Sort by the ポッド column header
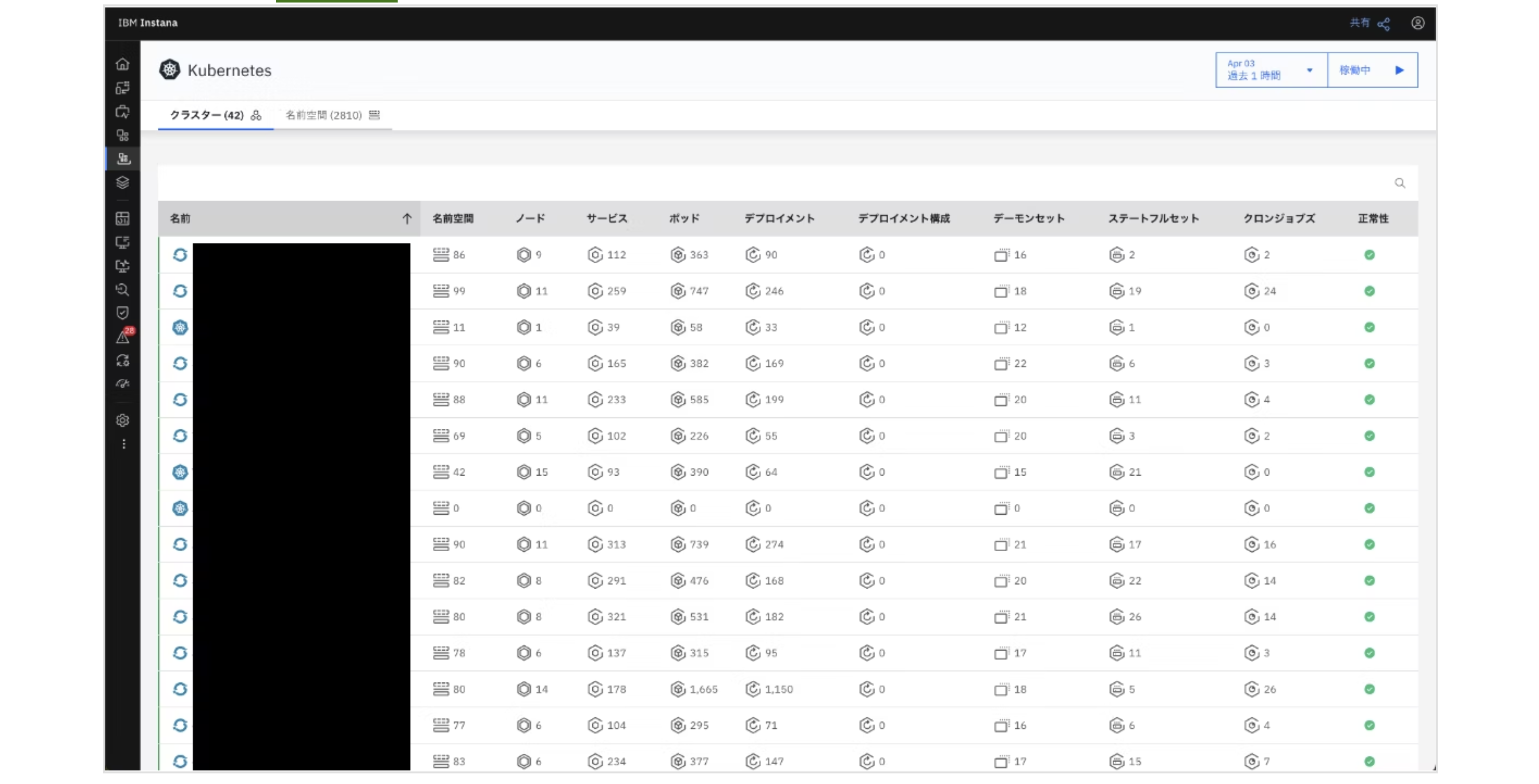This screenshot has width=1539, height=784. pyautogui.click(x=684, y=219)
